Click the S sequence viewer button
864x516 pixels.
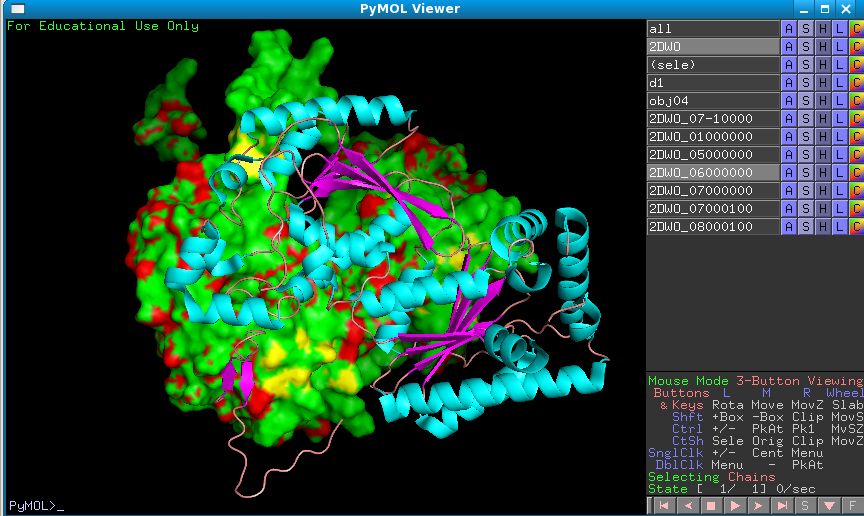click(805, 506)
